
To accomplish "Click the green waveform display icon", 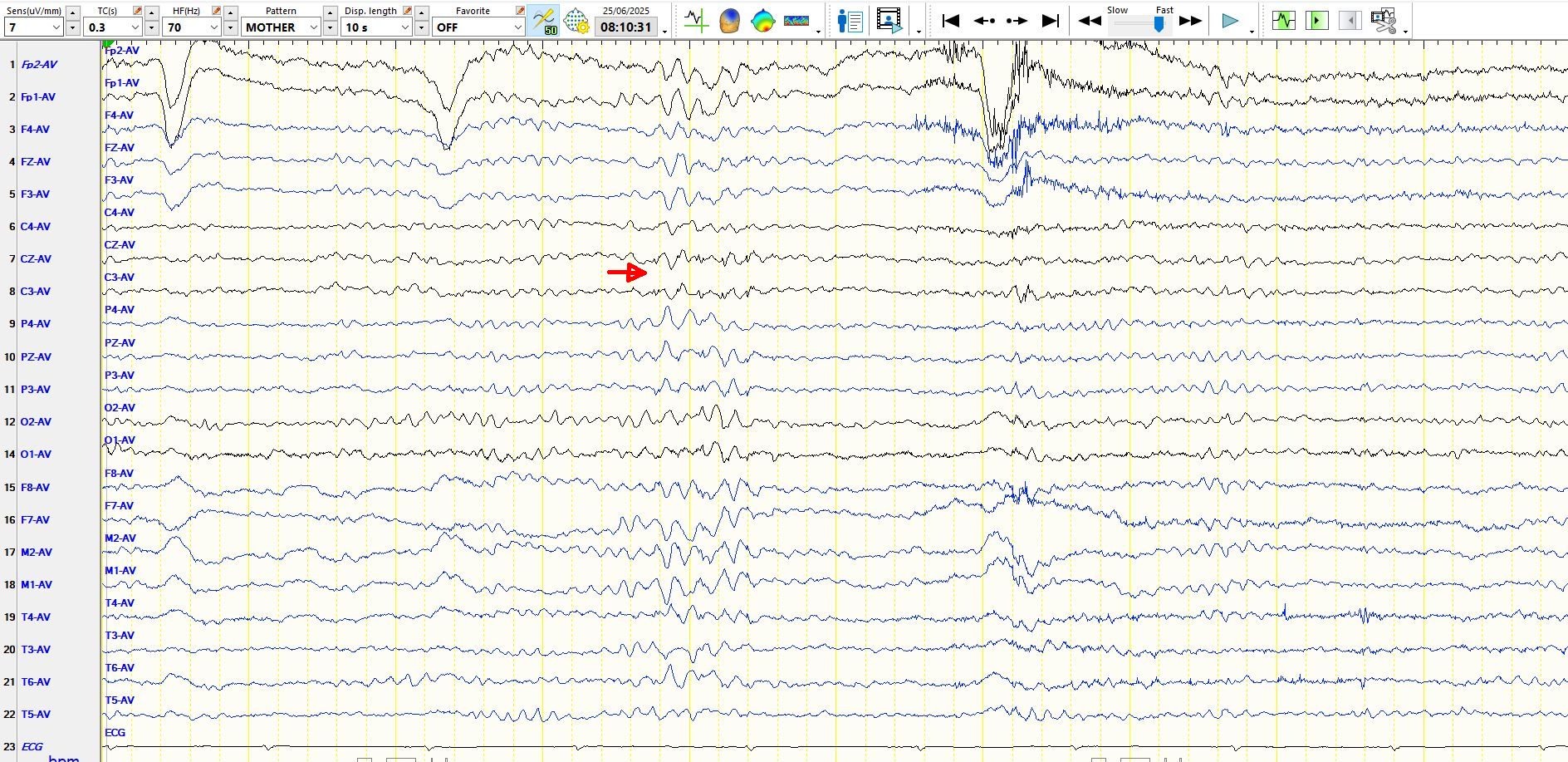I will pos(1284,20).
